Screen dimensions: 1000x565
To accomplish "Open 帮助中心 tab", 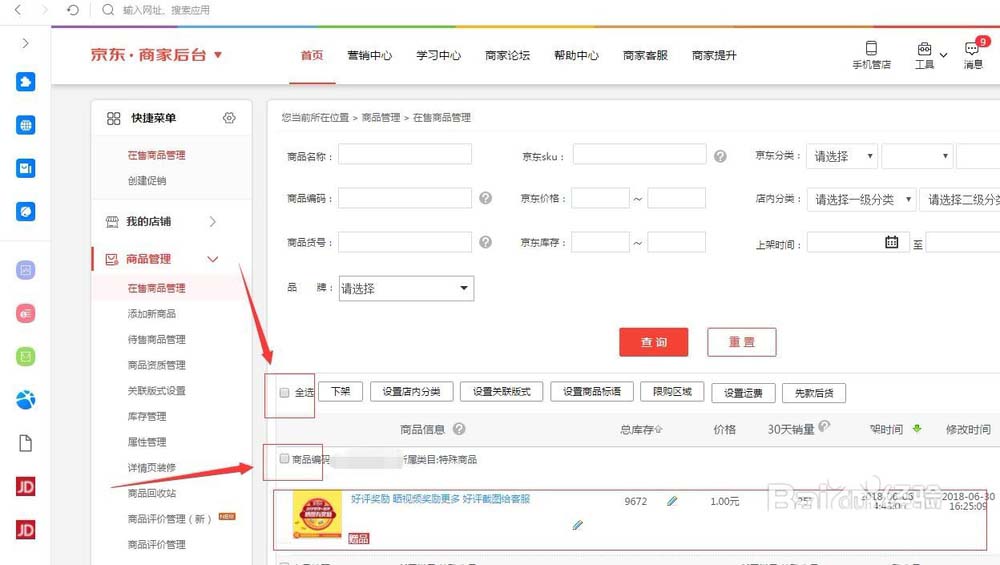I will (576, 55).
